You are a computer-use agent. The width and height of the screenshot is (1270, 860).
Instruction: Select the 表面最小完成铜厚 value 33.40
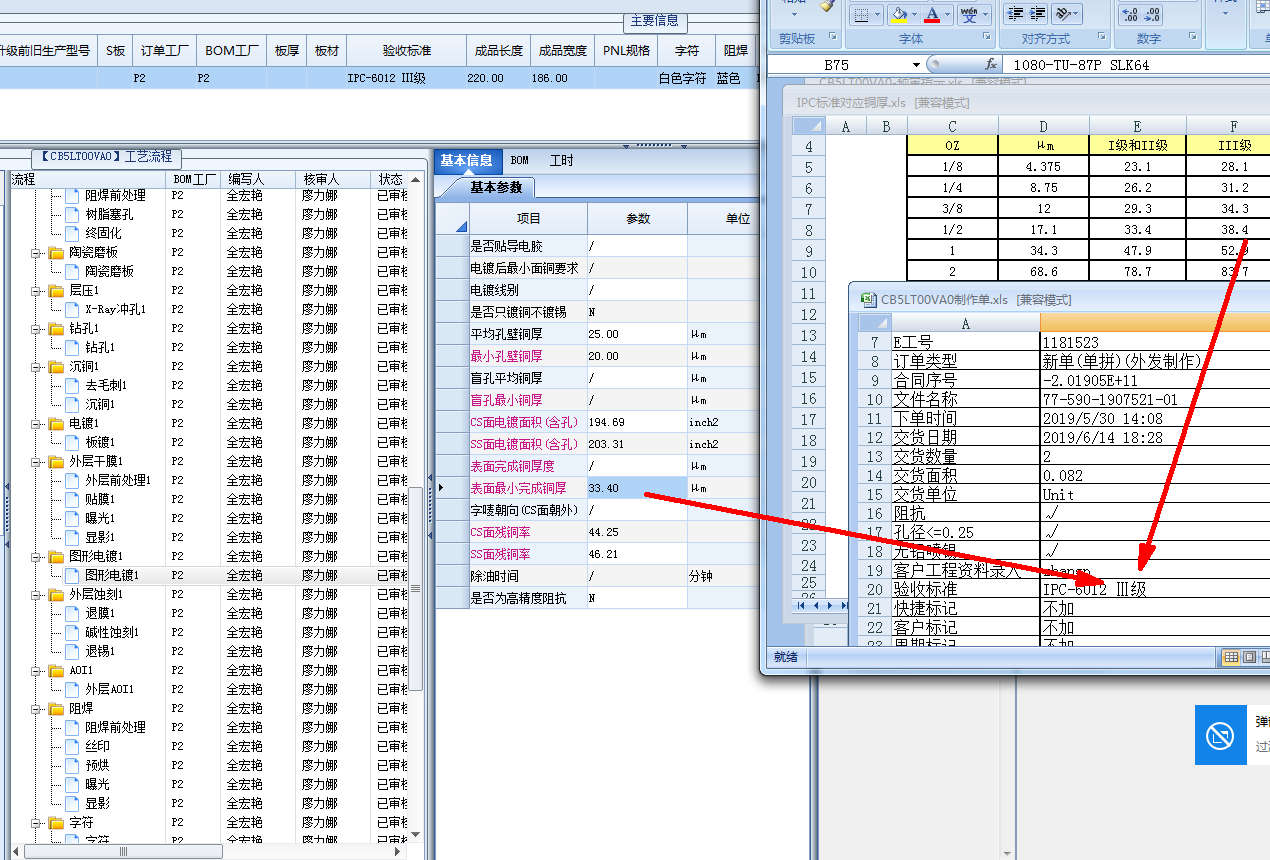[637, 488]
